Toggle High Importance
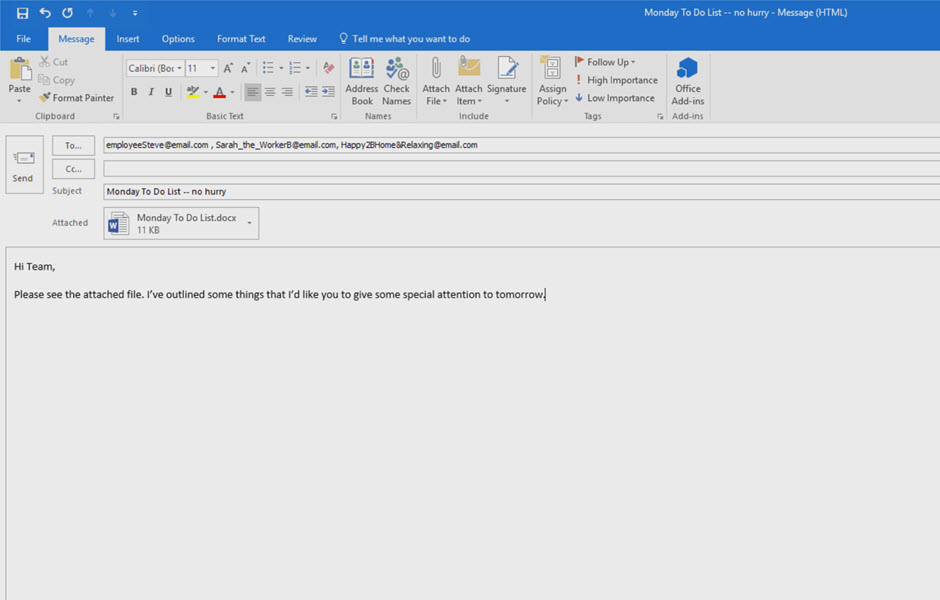 click(616, 80)
